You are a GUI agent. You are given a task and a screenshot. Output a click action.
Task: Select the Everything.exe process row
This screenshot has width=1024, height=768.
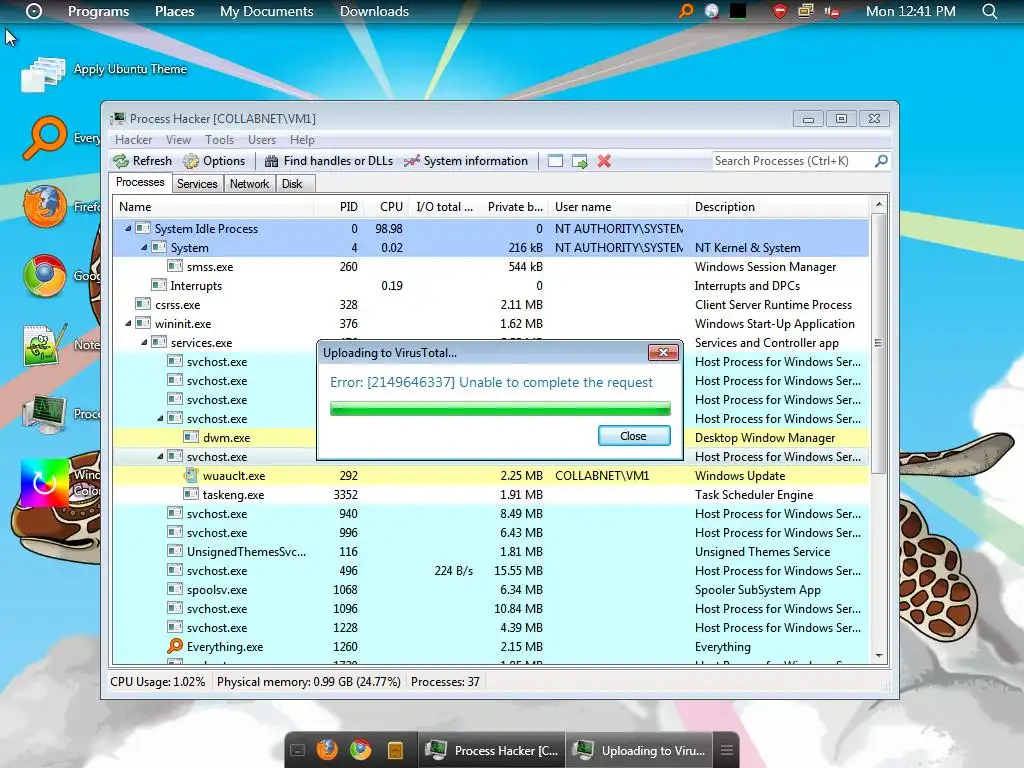(491, 647)
